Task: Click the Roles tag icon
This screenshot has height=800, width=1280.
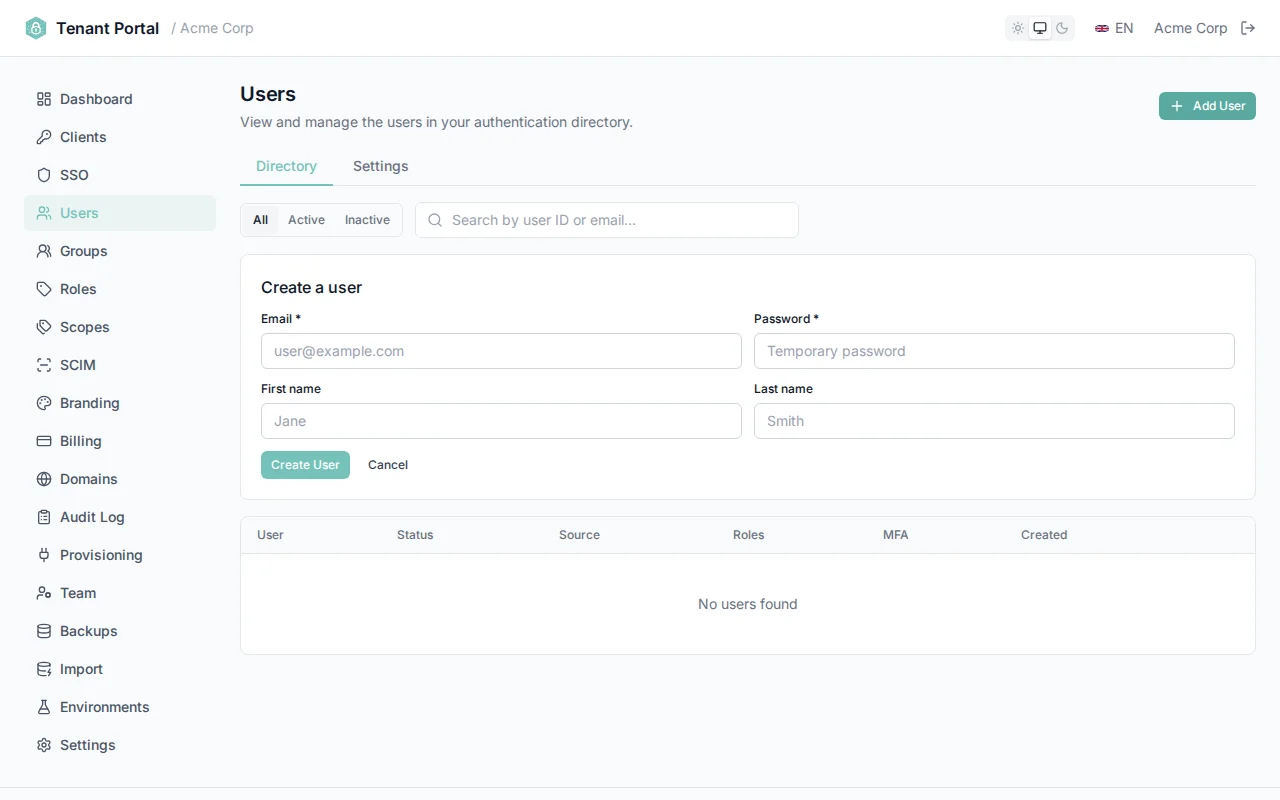Action: (44, 289)
